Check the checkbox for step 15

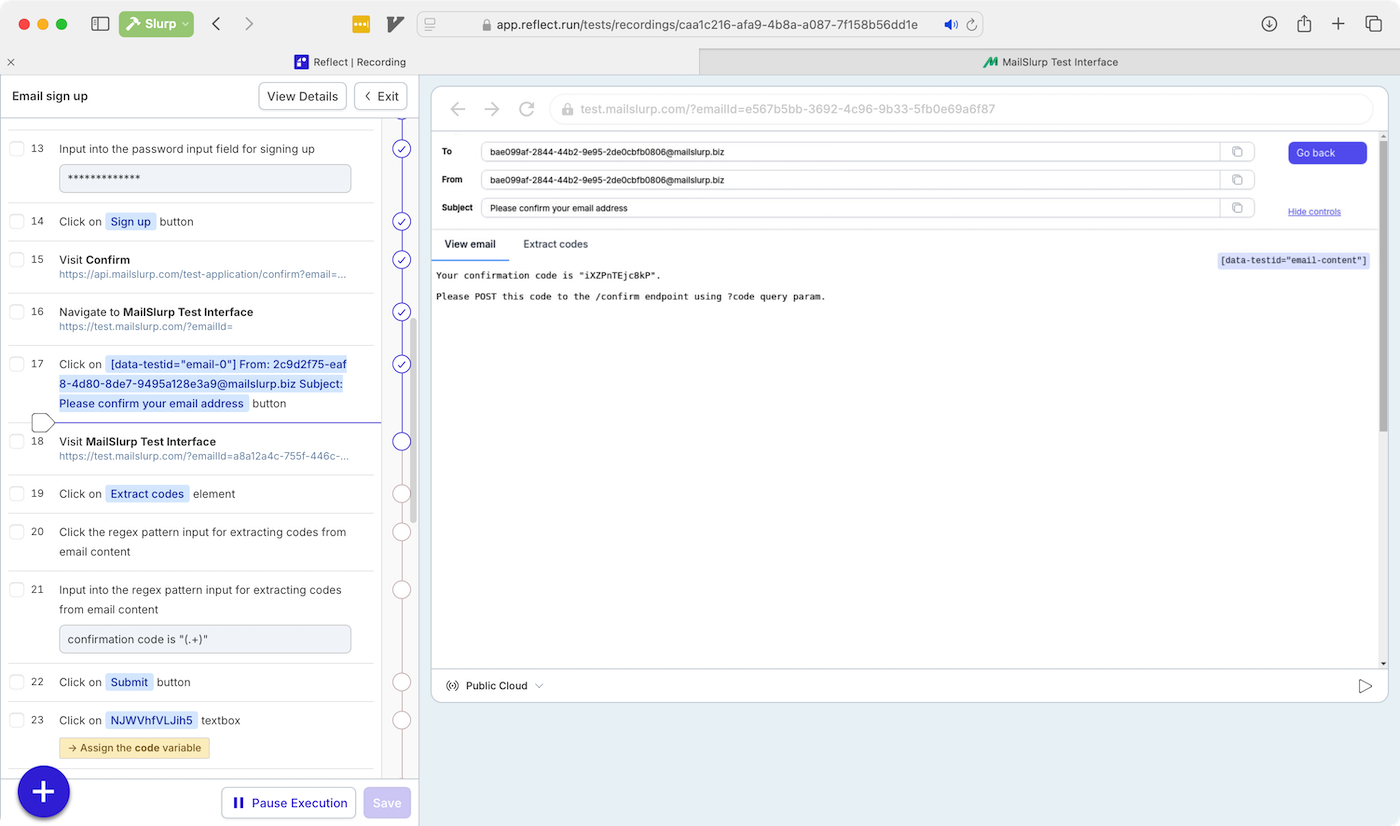tap(17, 259)
